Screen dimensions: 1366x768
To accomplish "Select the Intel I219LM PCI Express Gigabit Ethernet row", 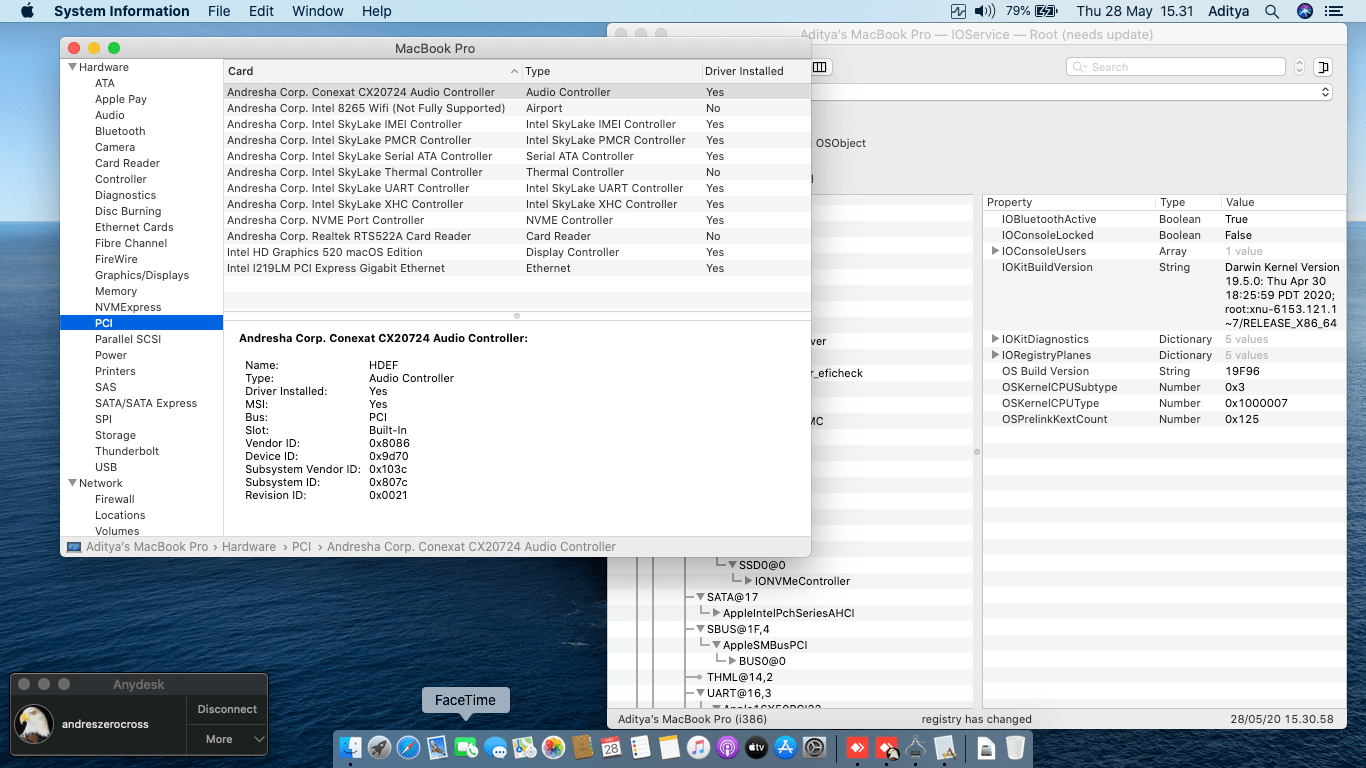I will (517, 268).
